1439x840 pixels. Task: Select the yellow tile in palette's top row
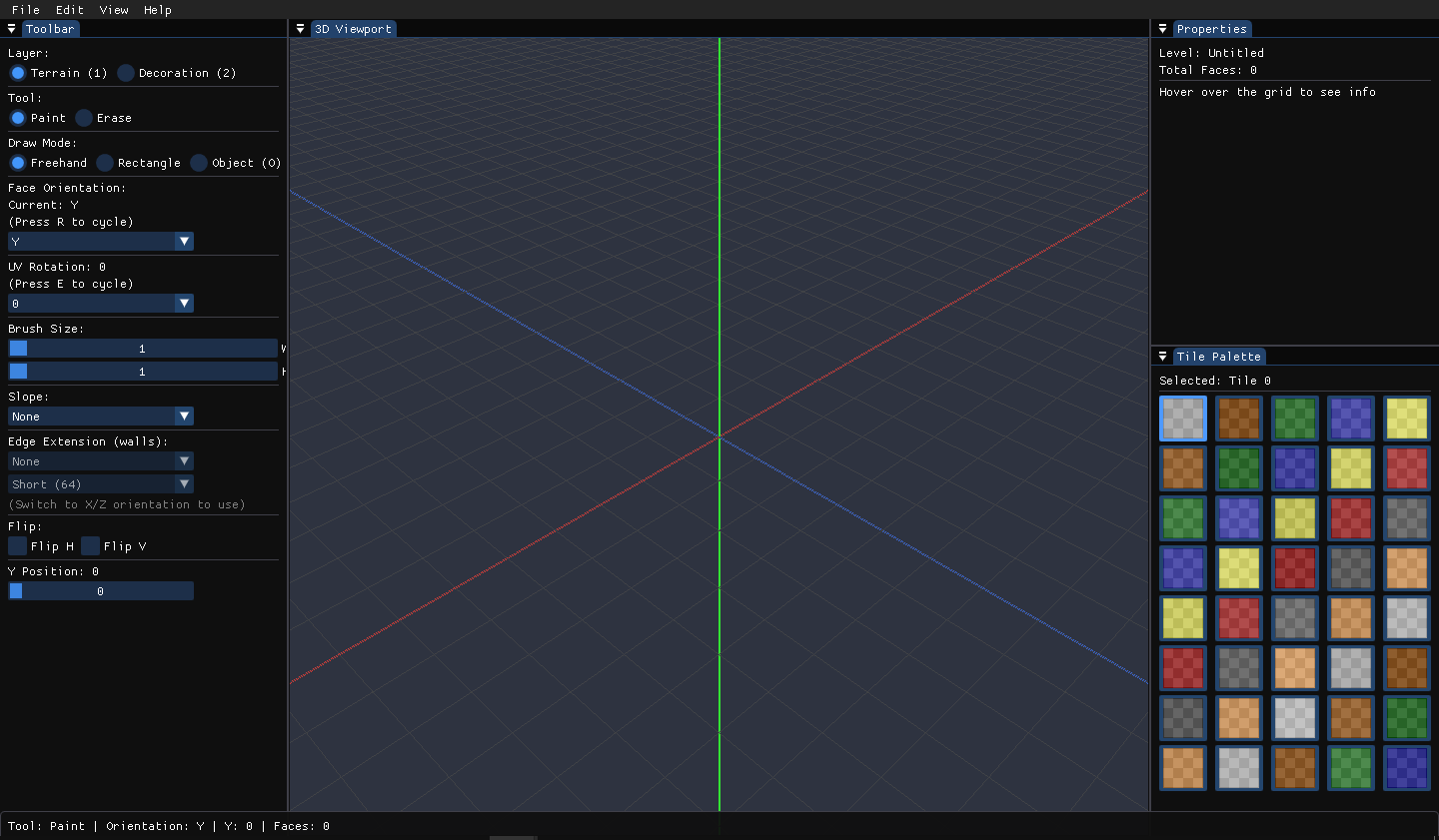[1407, 419]
